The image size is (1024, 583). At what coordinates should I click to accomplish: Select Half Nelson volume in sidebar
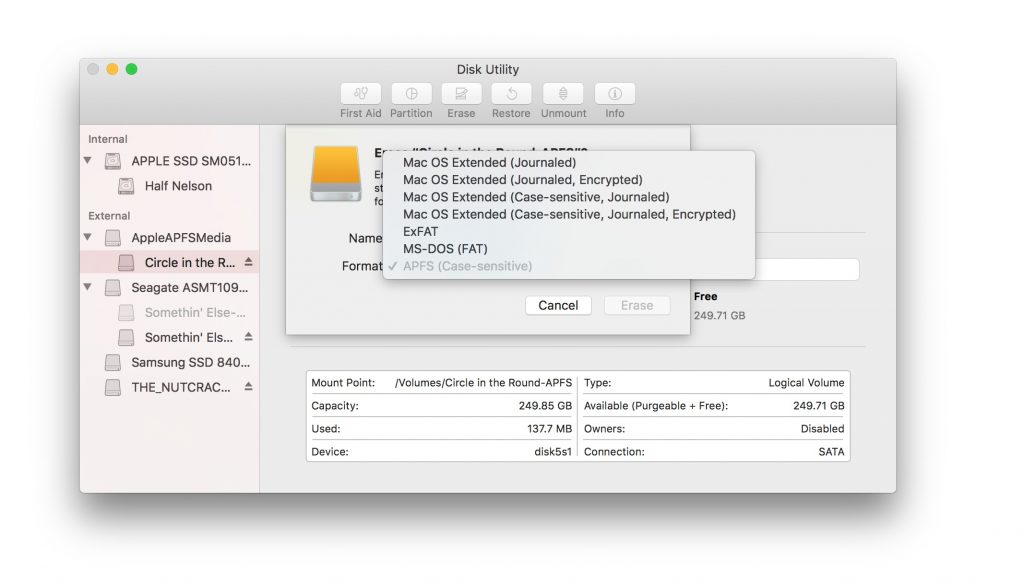[178, 186]
